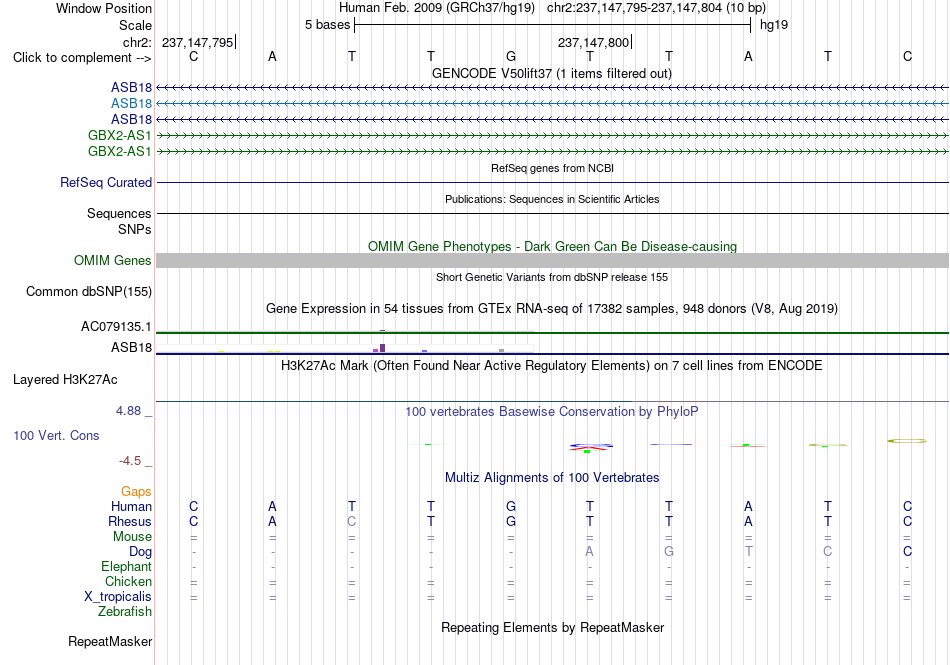950x665 pixels.
Task: Click the Sequences track label
Action: (119, 213)
